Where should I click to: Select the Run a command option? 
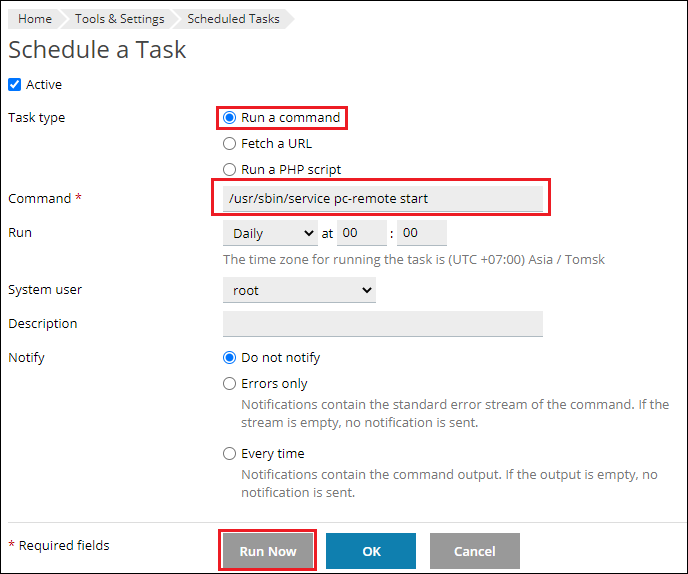[x=230, y=118]
